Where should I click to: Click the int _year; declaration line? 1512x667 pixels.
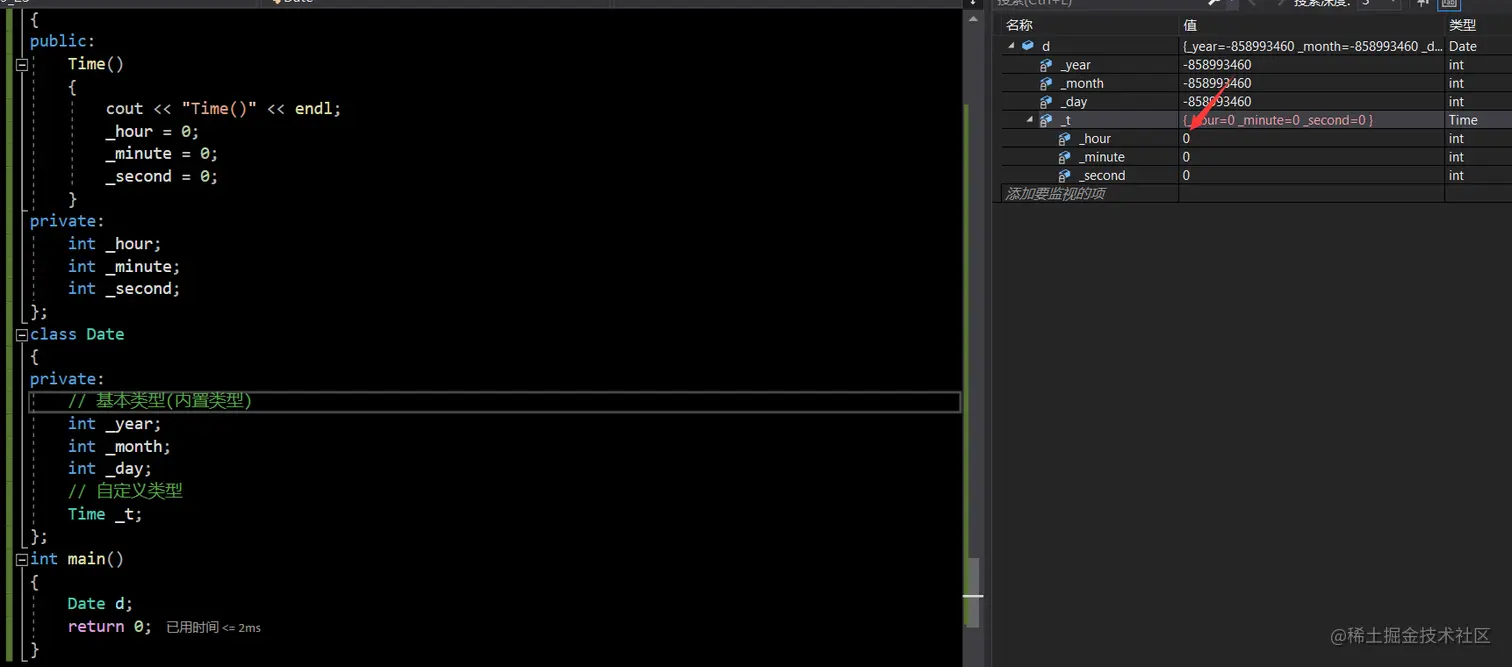coord(114,424)
